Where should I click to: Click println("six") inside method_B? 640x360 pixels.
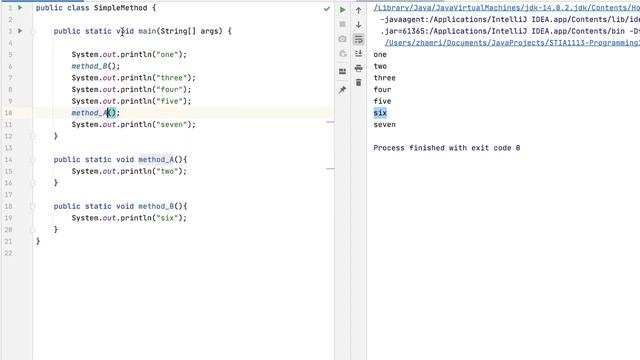pos(129,218)
